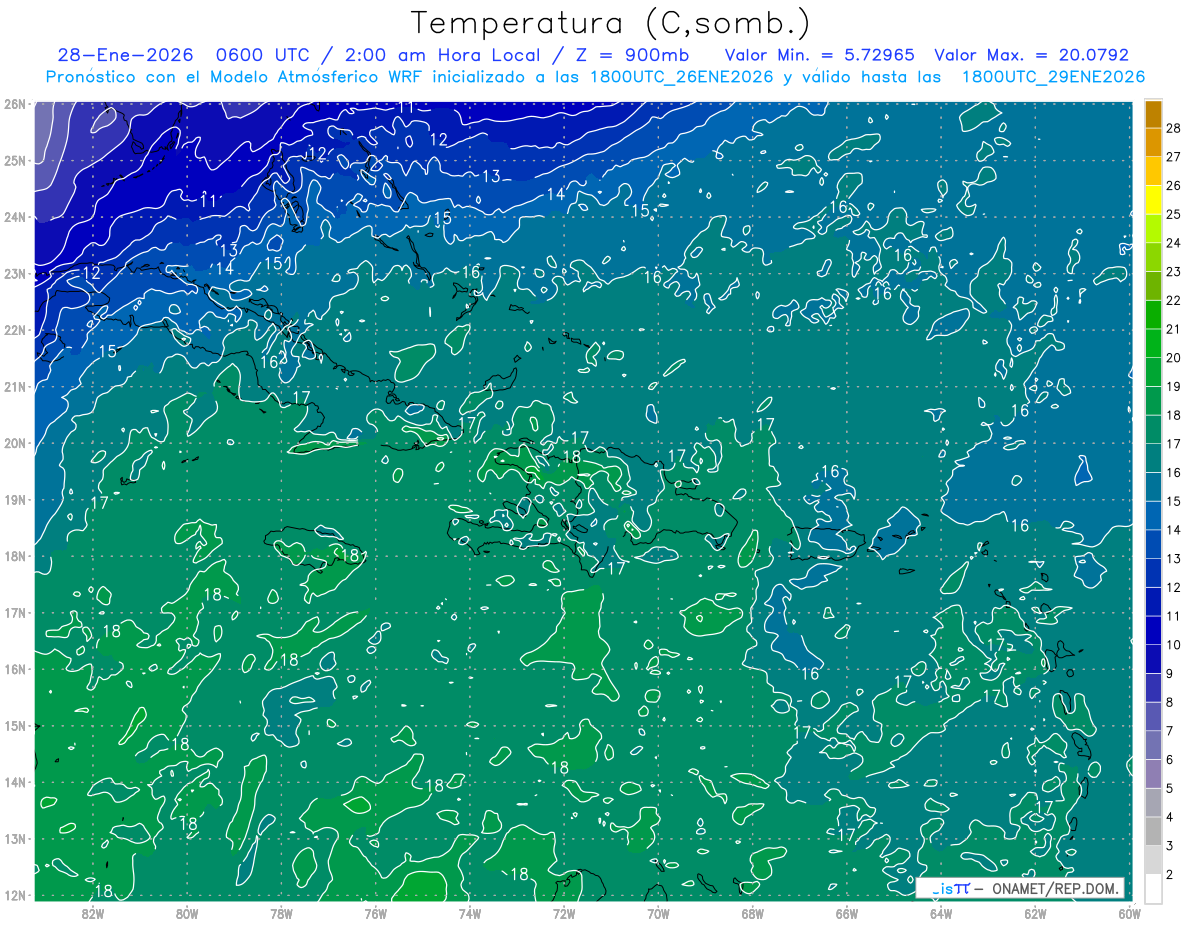Click the '78W' longitude axis label

pos(282,912)
